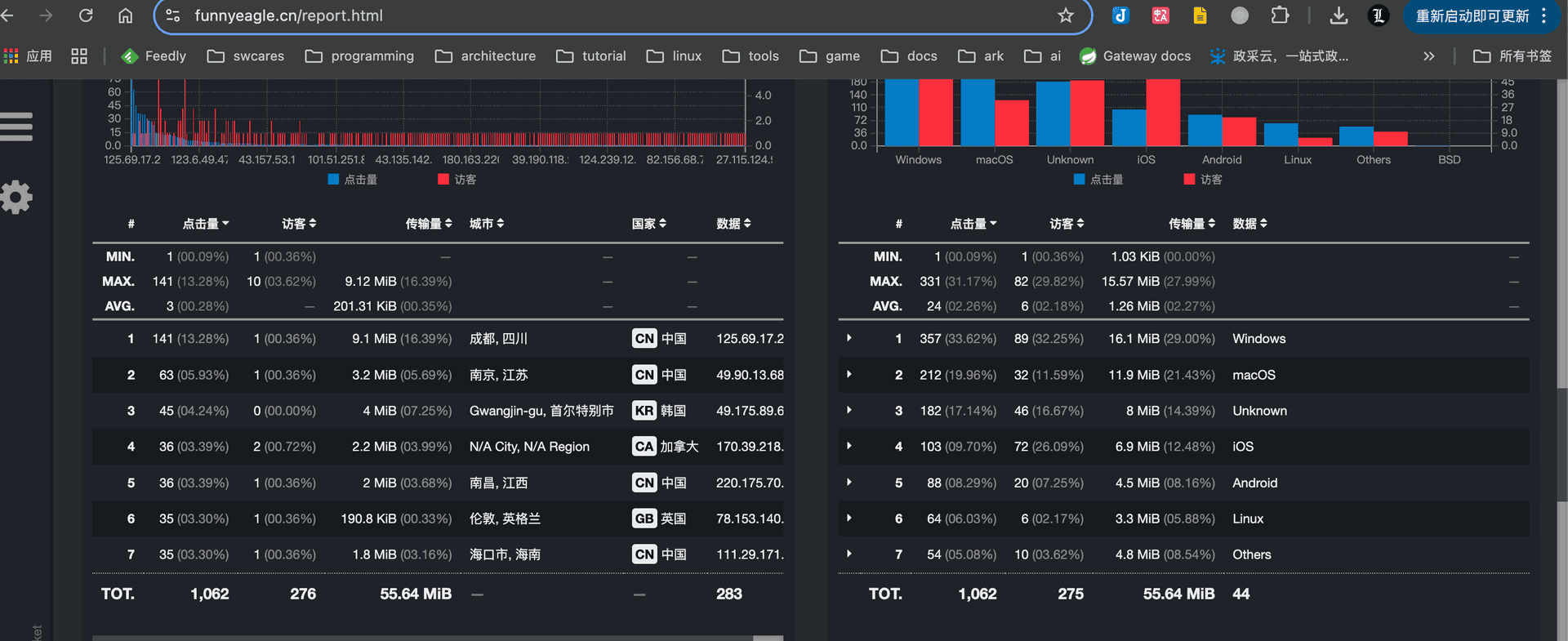Open the settings gear in sidebar
The width and height of the screenshot is (1568, 641).
[x=16, y=197]
